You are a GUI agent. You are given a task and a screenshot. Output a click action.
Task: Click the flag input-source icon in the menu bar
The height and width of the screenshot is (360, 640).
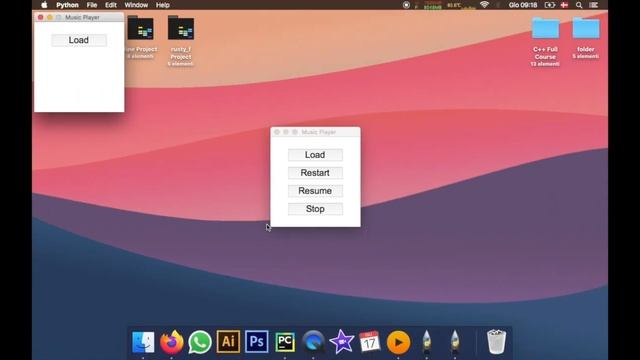pyautogui.click(x=564, y=5)
